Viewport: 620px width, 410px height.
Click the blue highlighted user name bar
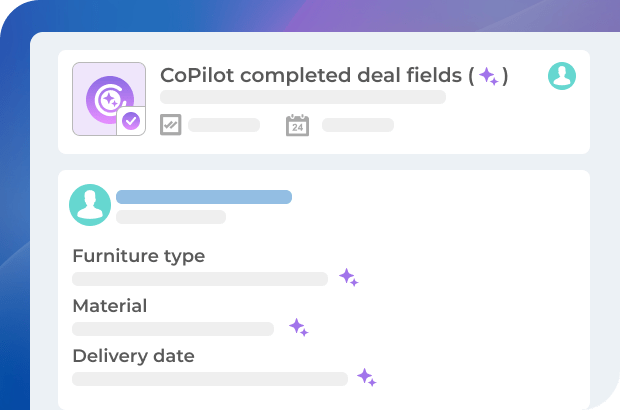pos(204,197)
